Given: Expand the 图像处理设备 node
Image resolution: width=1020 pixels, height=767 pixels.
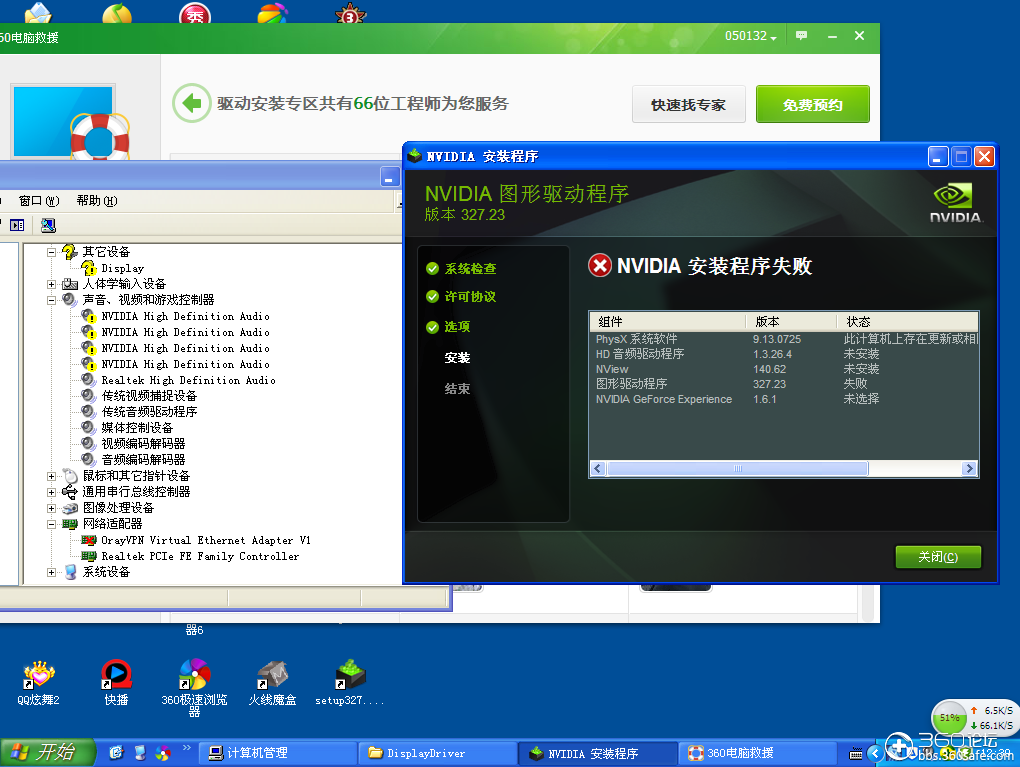Looking at the screenshot, I should point(51,508).
